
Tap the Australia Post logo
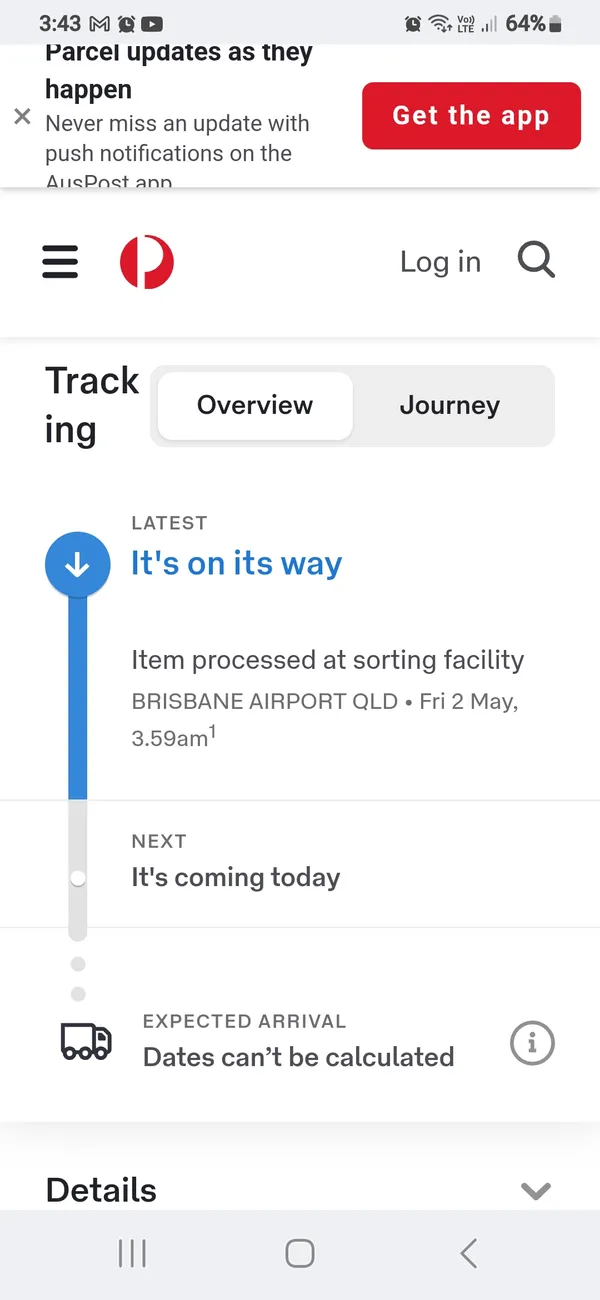click(147, 262)
